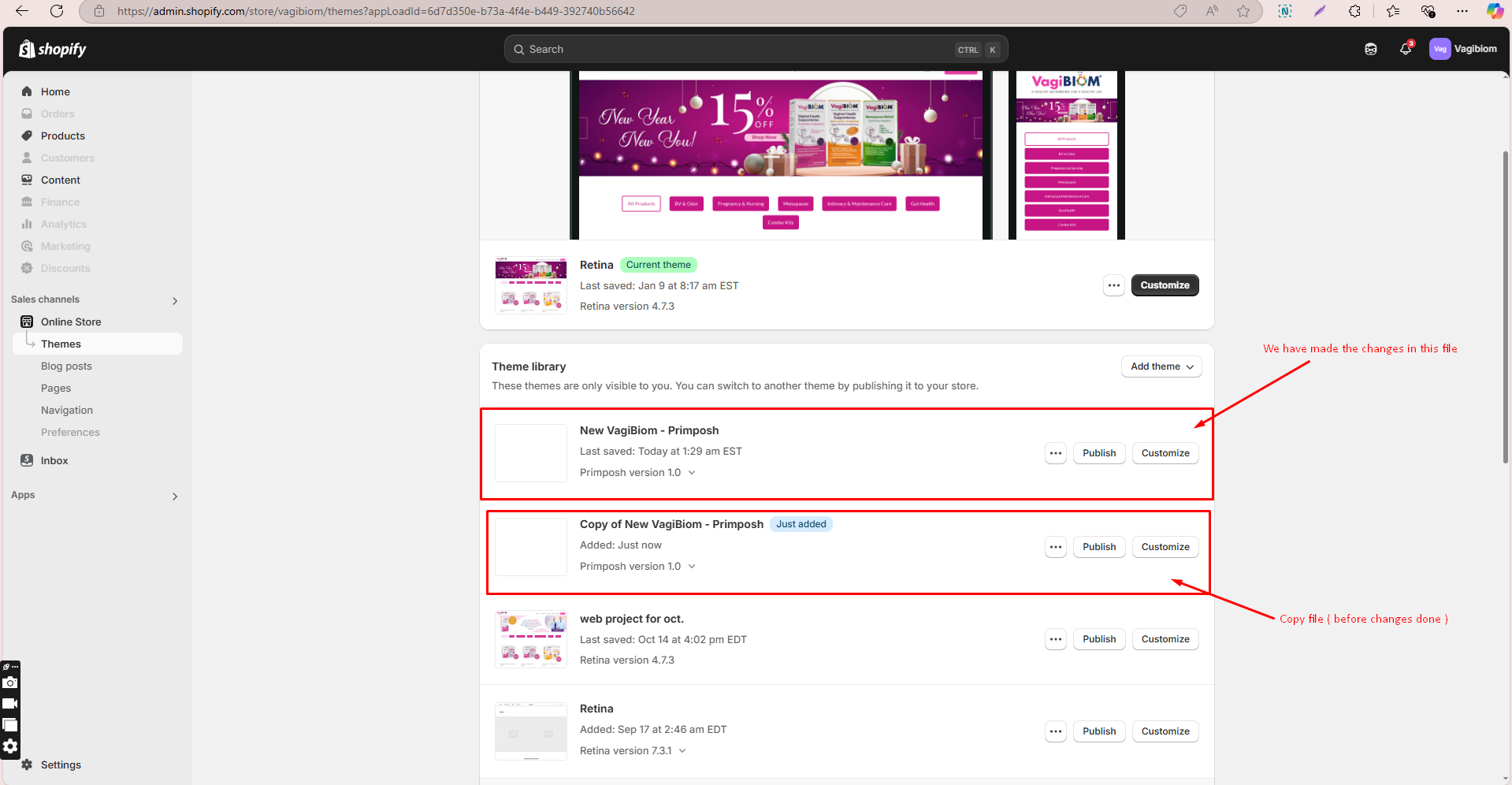Go back with browser back arrow
The image size is (1512, 785).
point(22,11)
